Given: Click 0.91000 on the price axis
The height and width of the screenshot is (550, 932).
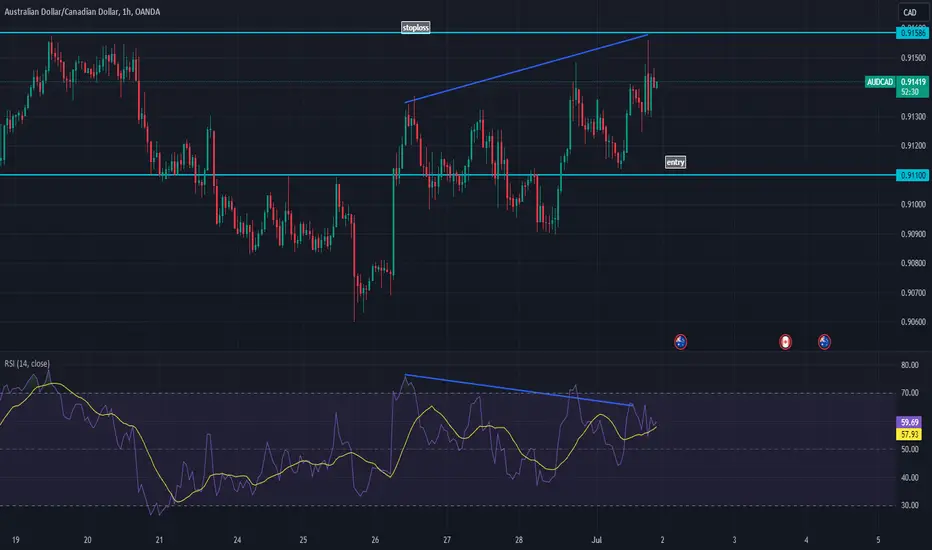Looking at the screenshot, I should [913, 205].
